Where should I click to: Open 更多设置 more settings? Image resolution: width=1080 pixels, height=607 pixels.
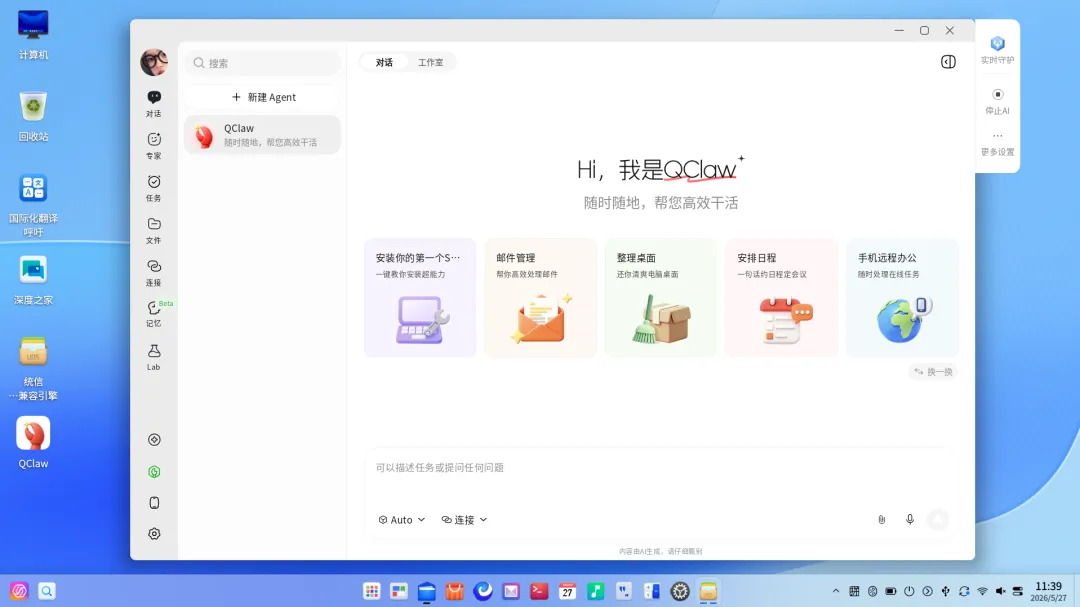click(997, 143)
